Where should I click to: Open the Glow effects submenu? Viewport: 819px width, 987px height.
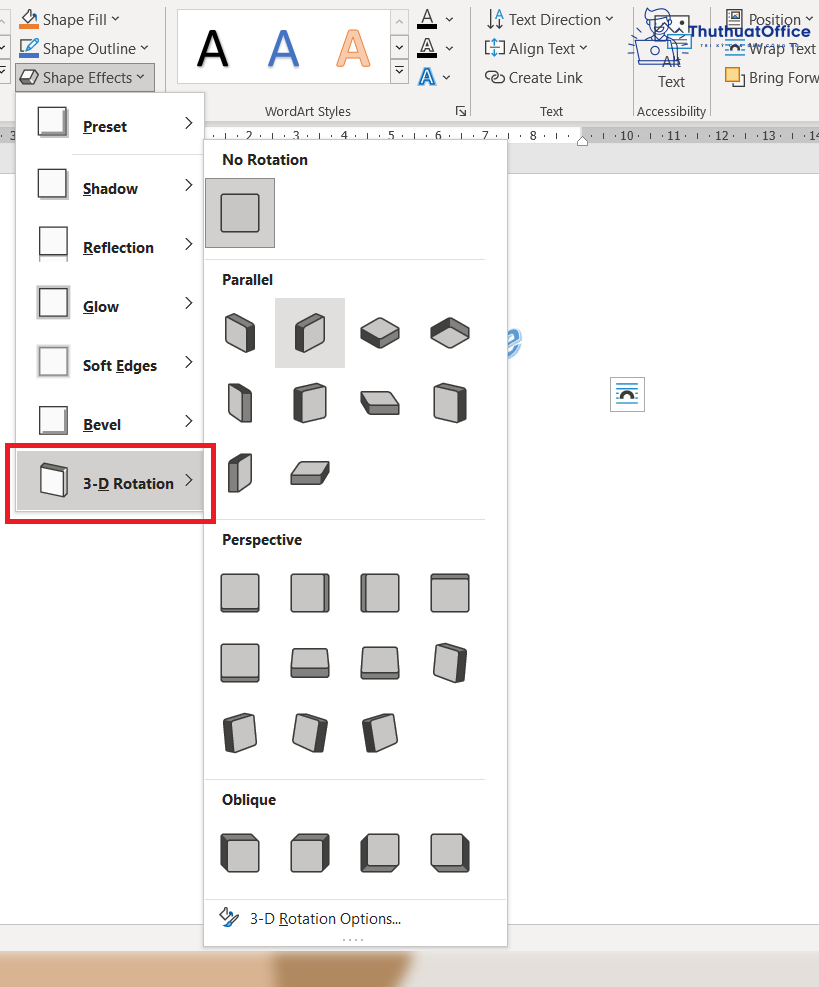[110, 305]
